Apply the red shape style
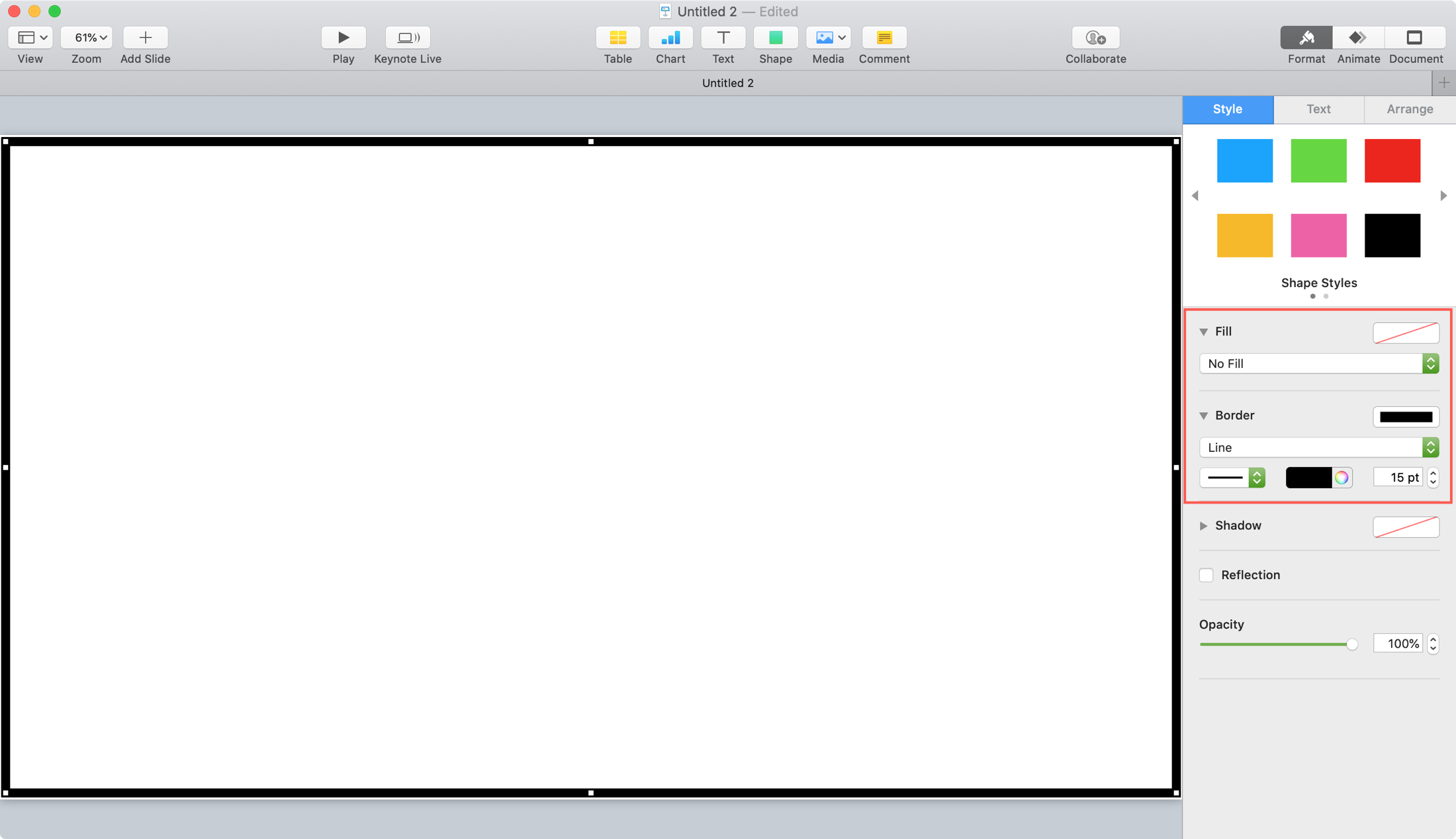The height and width of the screenshot is (839, 1456). click(1392, 160)
